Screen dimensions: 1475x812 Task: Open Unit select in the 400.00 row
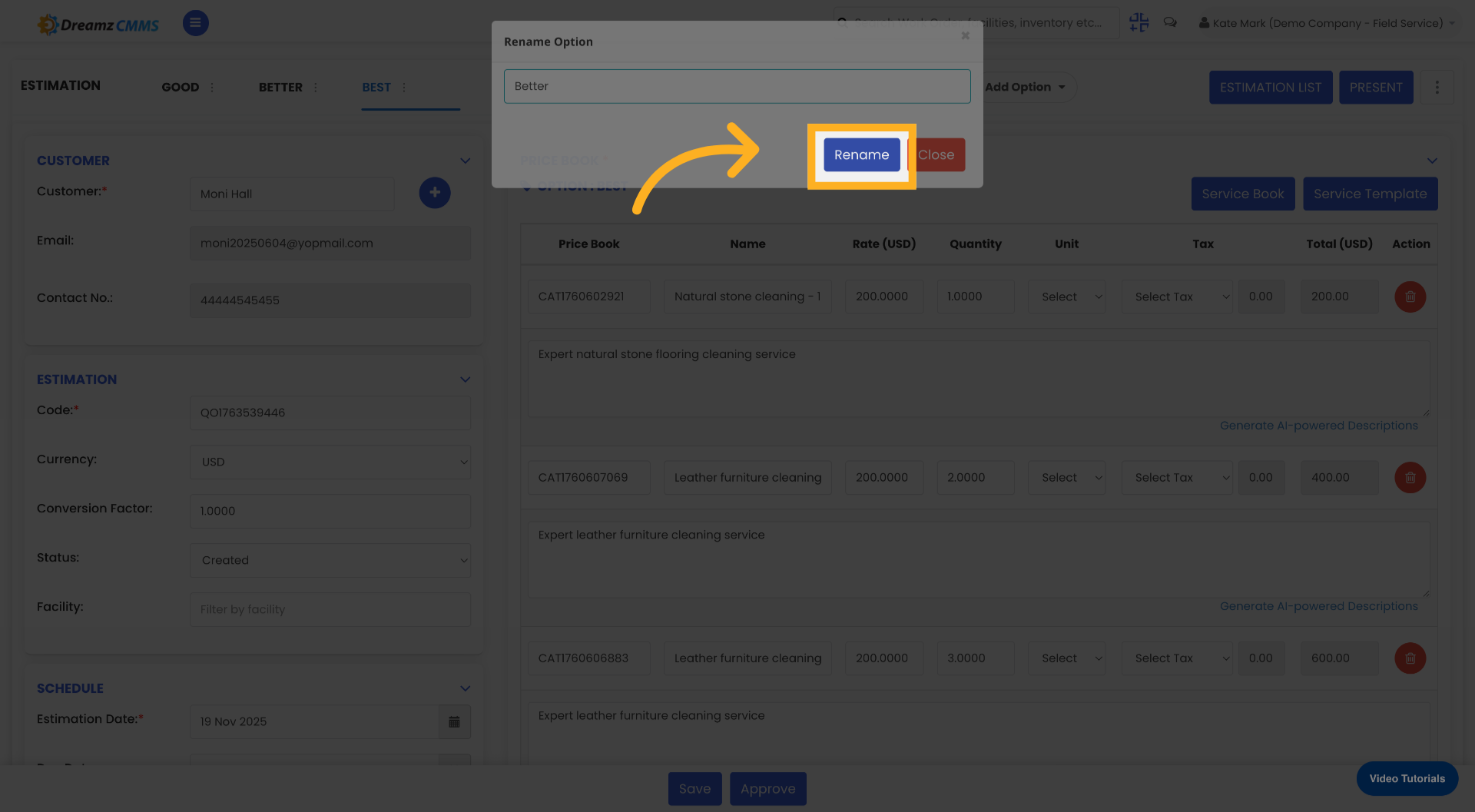[1066, 478]
